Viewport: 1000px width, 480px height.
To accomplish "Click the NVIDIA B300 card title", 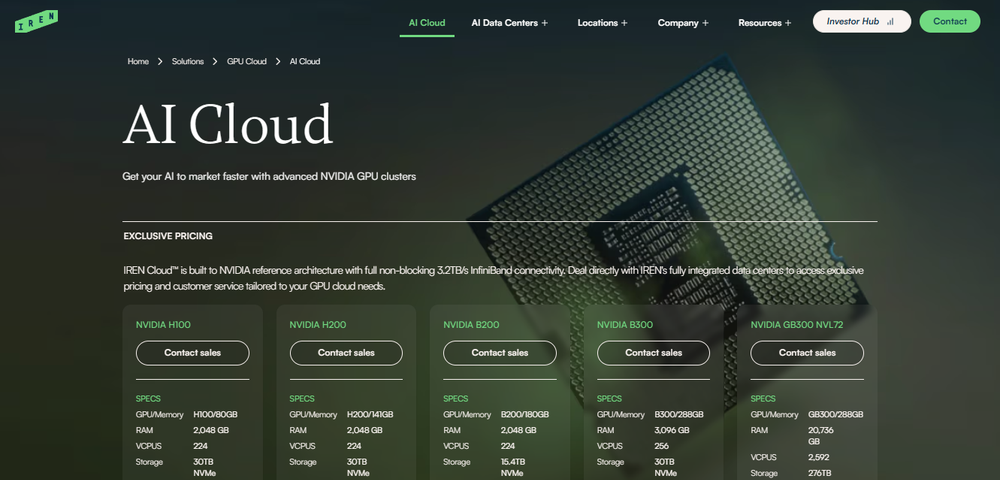I will 625,324.
